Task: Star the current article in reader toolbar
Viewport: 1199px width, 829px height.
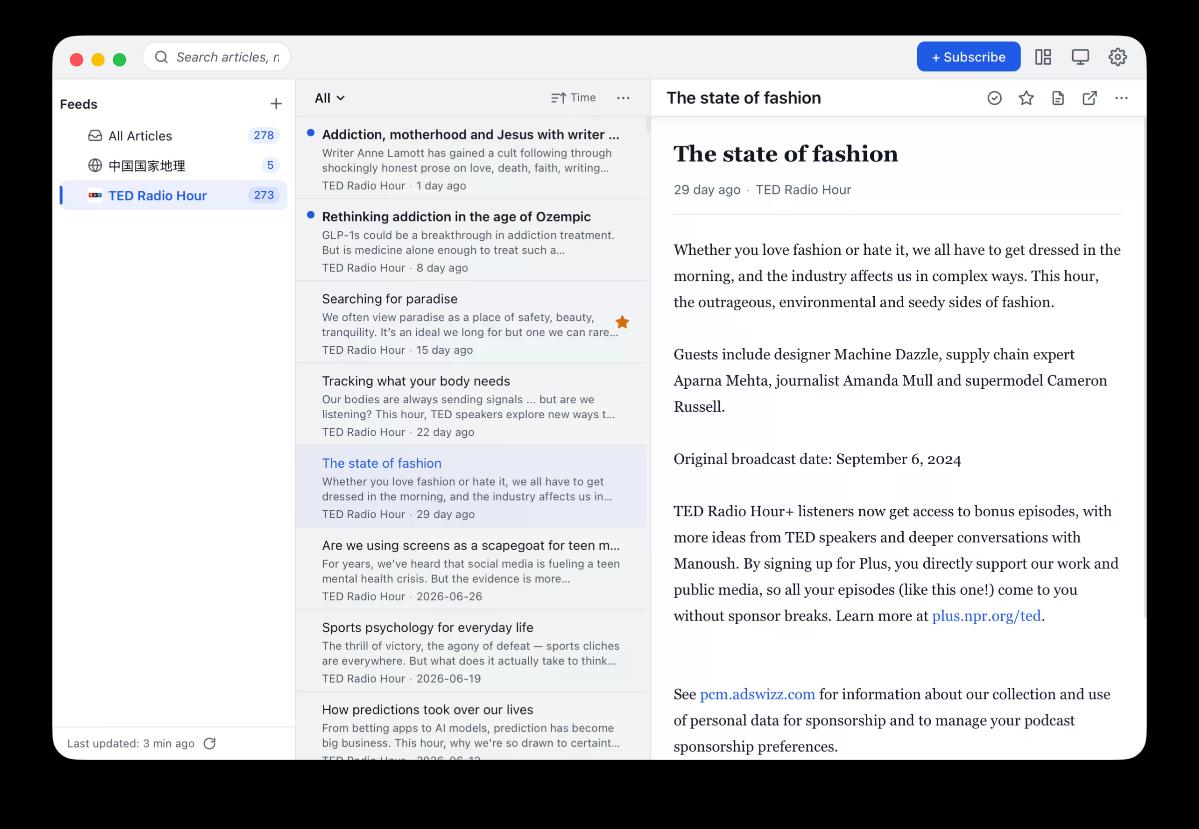Action: point(1026,98)
